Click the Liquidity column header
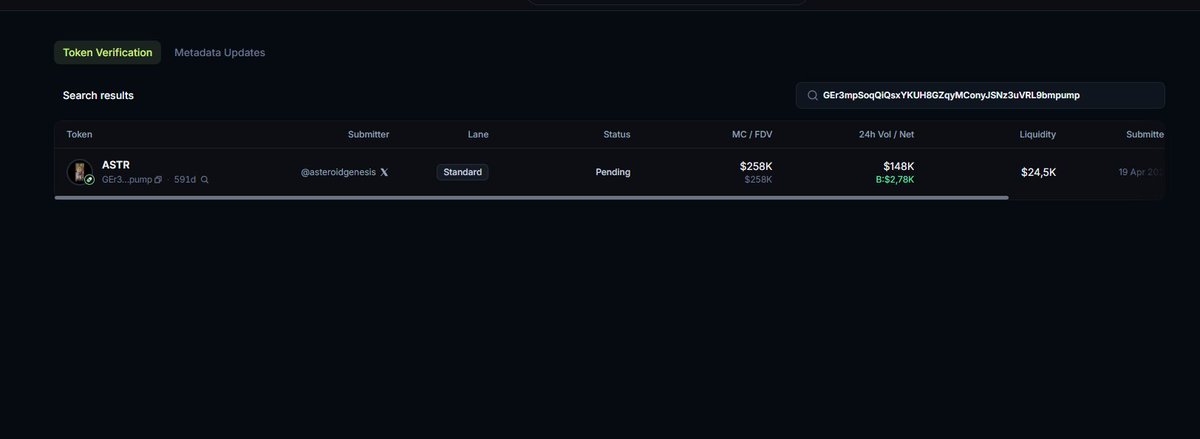The width and height of the screenshot is (1200, 439). [x=1037, y=134]
